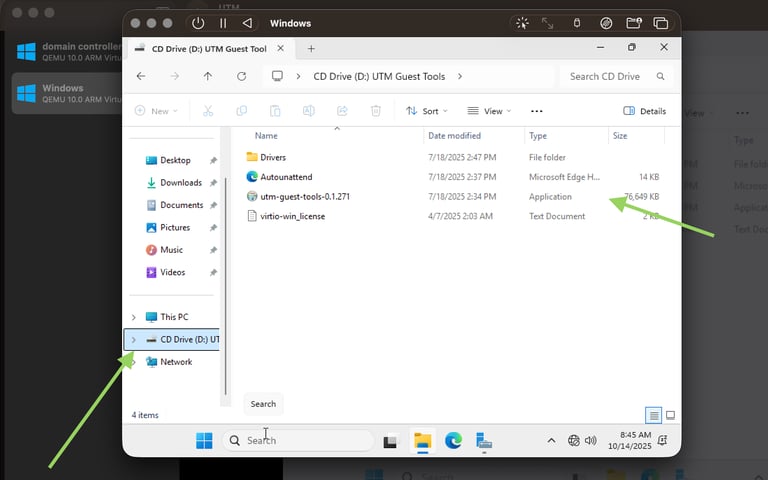This screenshot has height=480, width=768.
Task: Click File Explorer icon on taskbar
Action: (x=423, y=440)
